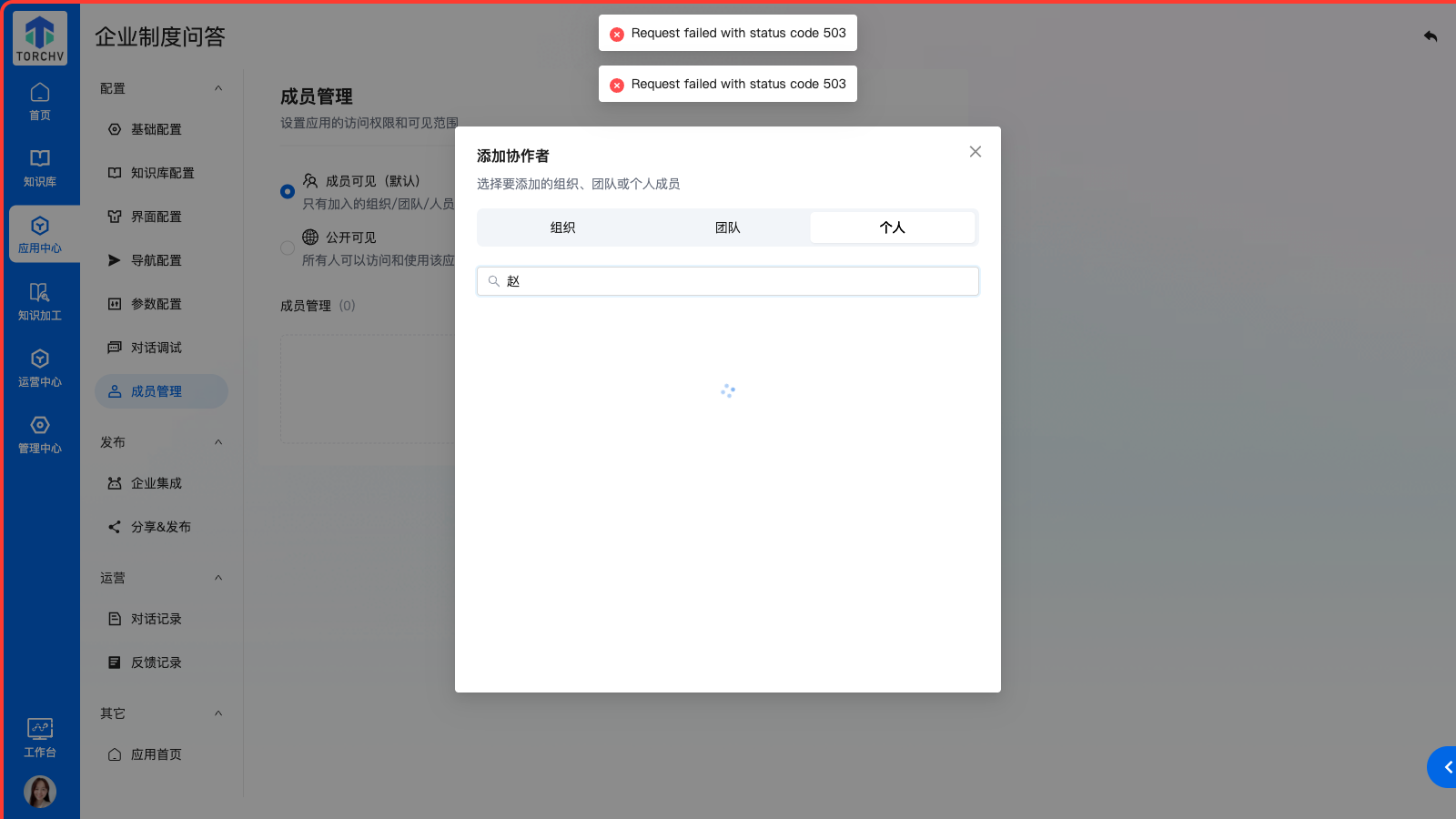Open 知识加工 in the sidebar

pos(40,302)
